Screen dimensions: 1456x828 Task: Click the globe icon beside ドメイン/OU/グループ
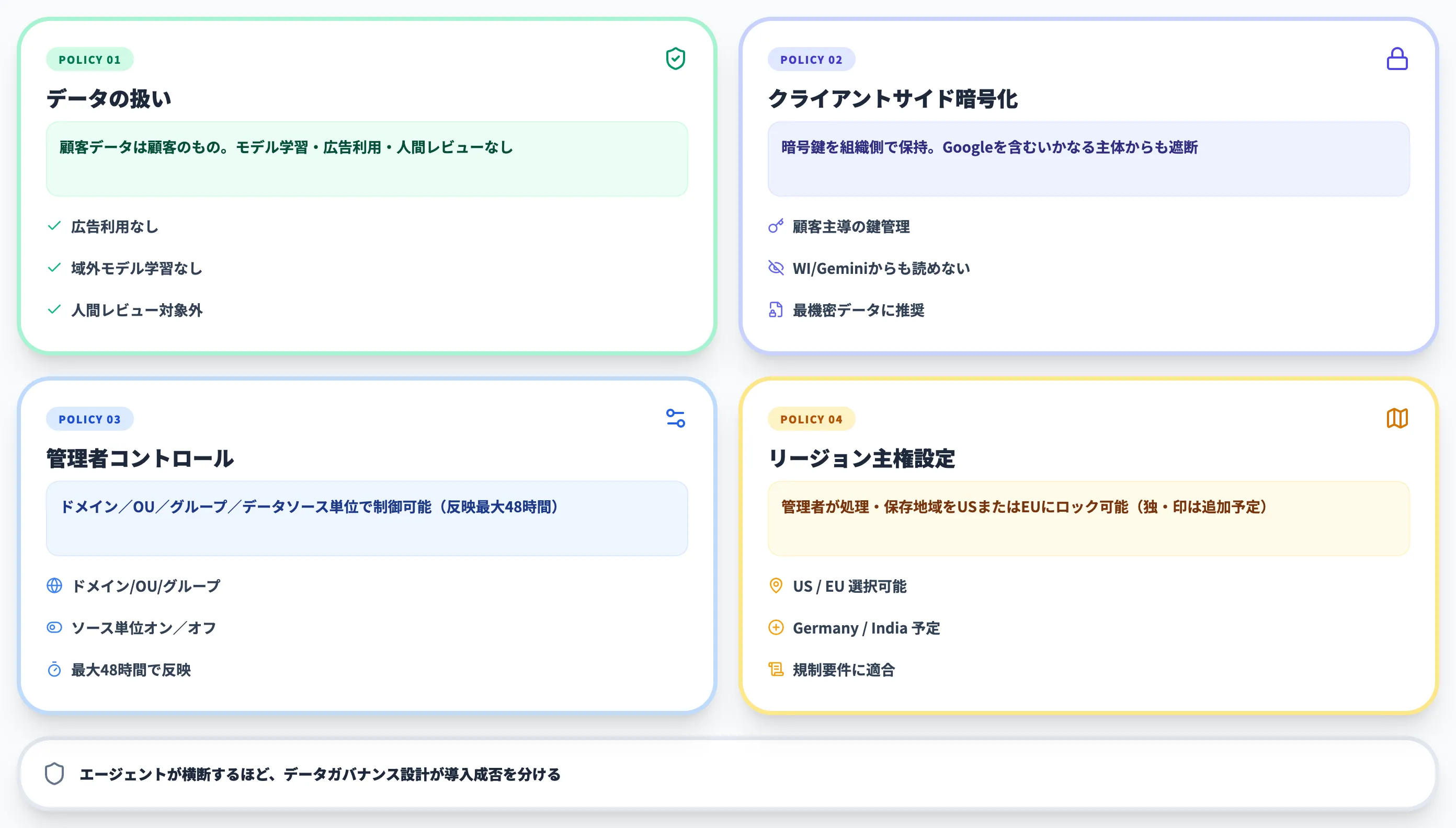point(53,586)
